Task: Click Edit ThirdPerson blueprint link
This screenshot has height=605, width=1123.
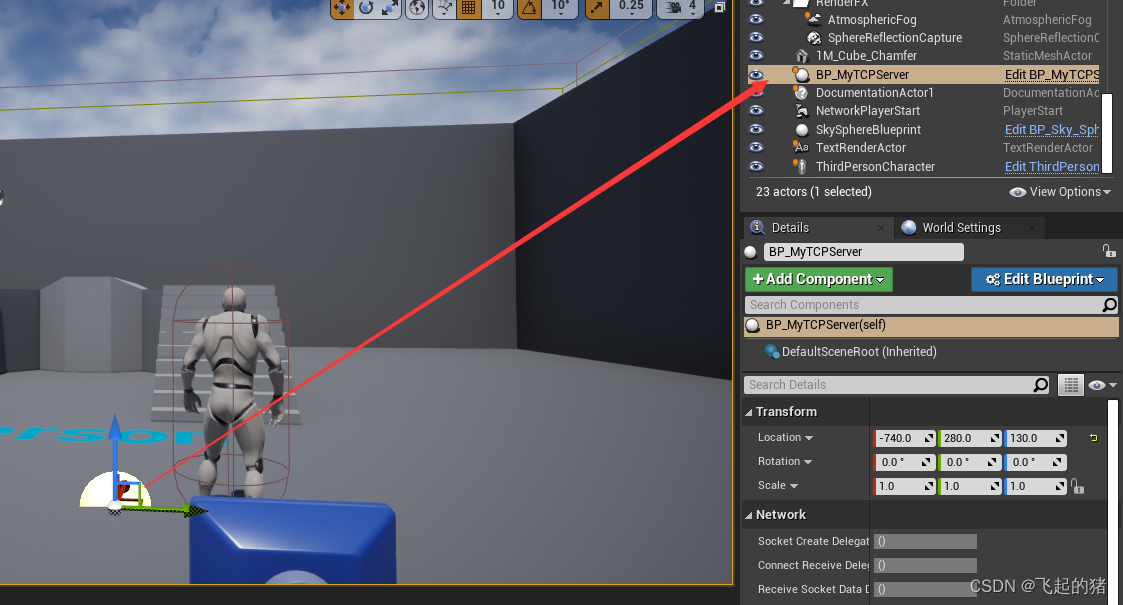Action: click(x=1050, y=166)
